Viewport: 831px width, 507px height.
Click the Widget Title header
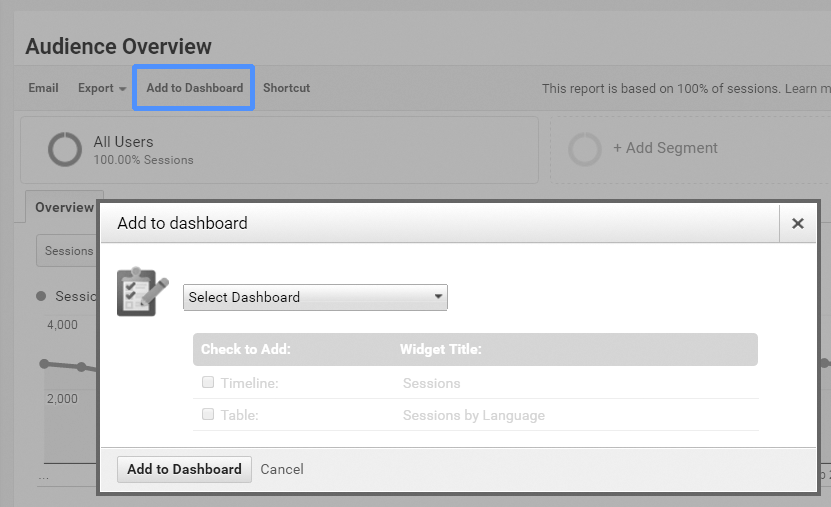[x=440, y=350]
